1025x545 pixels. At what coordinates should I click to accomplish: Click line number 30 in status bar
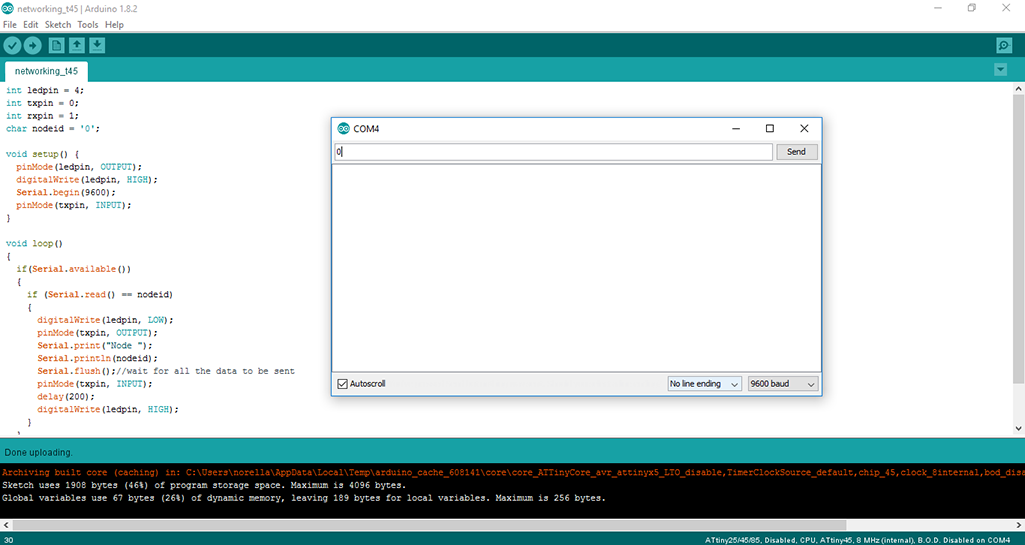9,540
